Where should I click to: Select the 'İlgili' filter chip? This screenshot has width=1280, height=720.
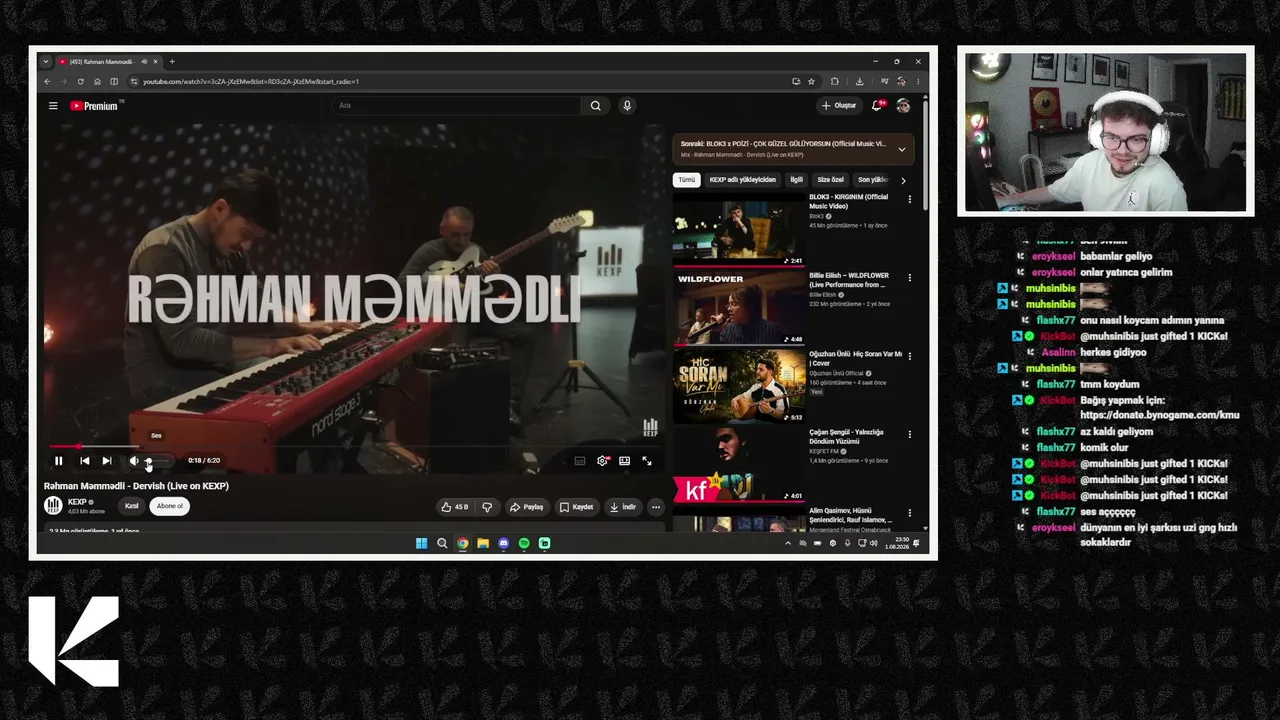[796, 180]
